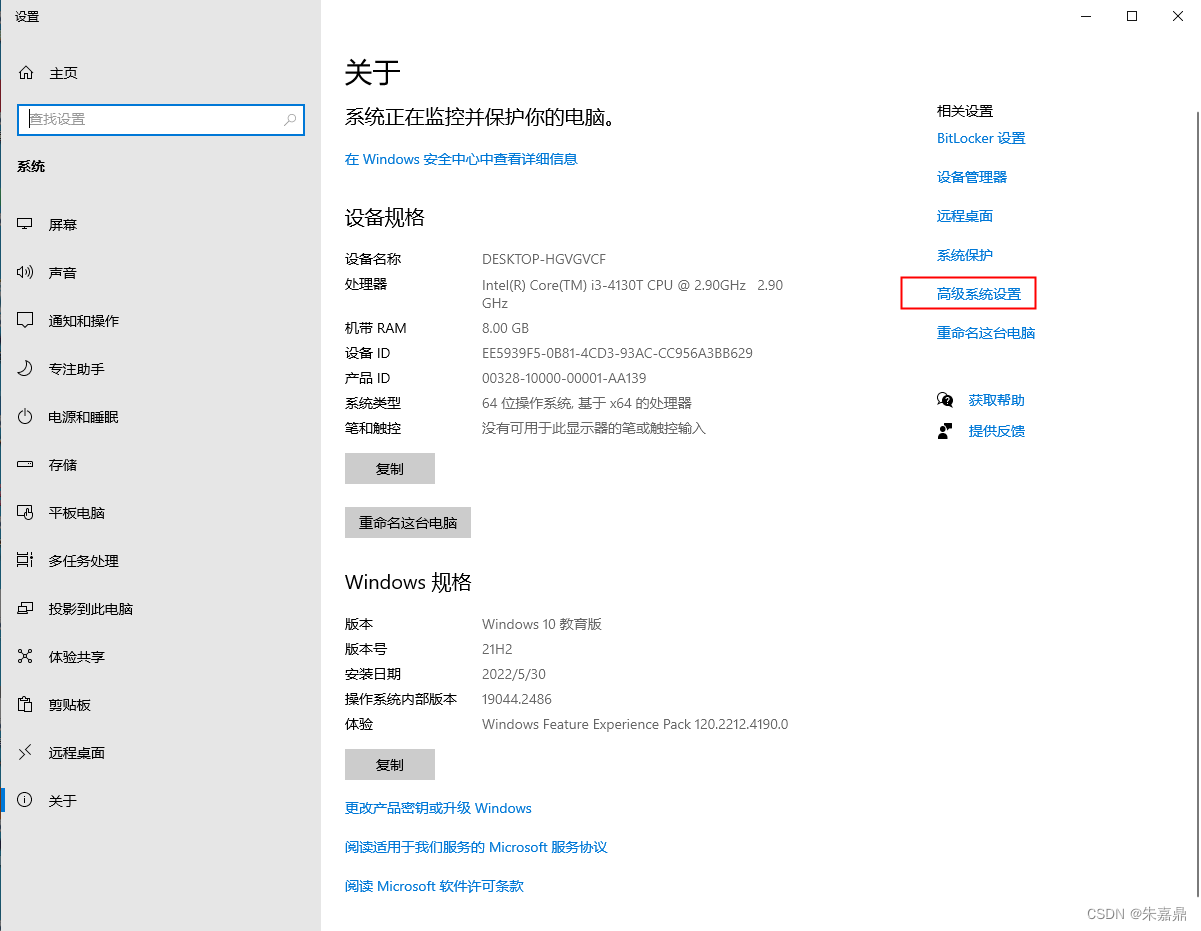Click the 多任务处理 multitasking icon

(x=26, y=561)
